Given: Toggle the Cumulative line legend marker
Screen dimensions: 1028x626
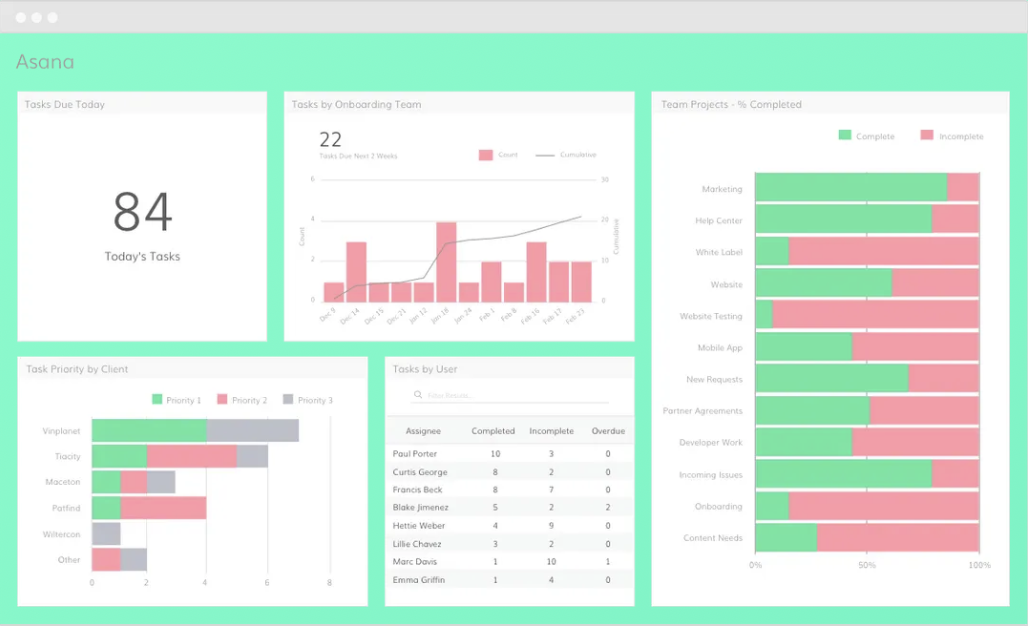Looking at the screenshot, I should point(545,155).
